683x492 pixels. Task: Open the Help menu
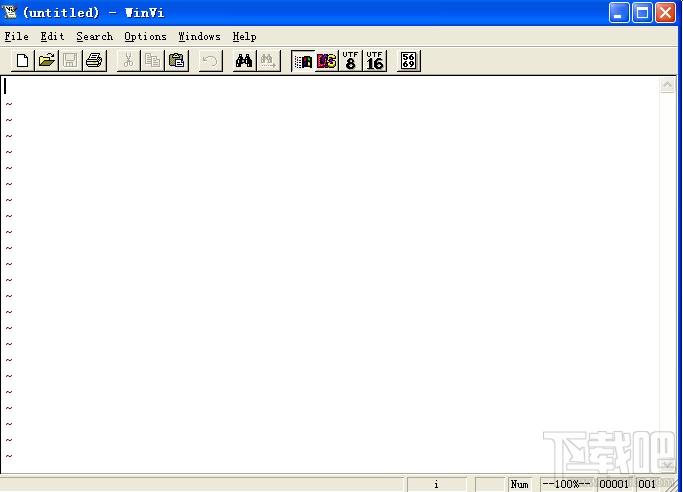[244, 37]
